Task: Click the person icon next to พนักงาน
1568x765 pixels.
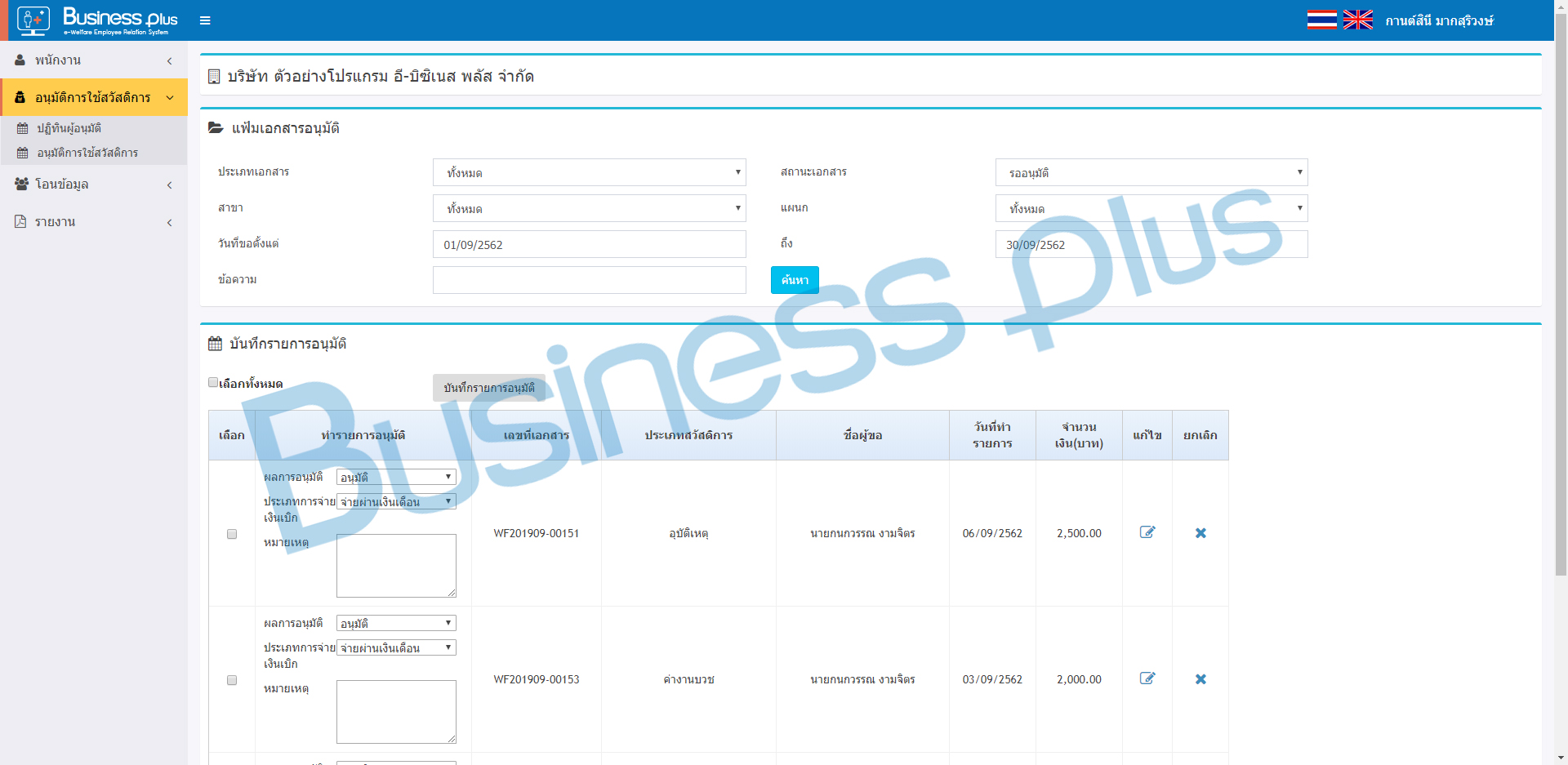Action: [20, 60]
